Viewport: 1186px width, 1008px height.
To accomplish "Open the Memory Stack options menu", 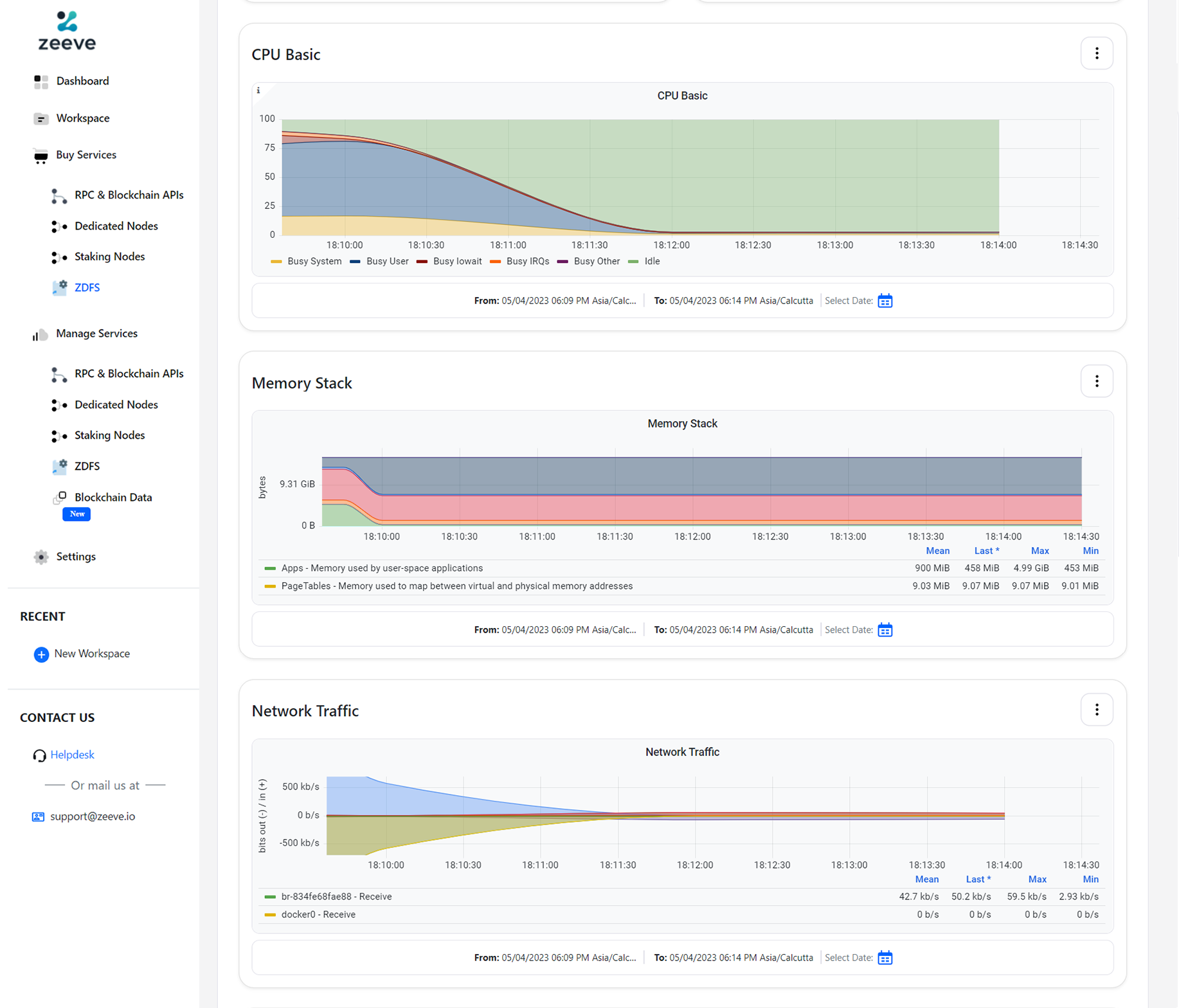I will click(x=1097, y=381).
